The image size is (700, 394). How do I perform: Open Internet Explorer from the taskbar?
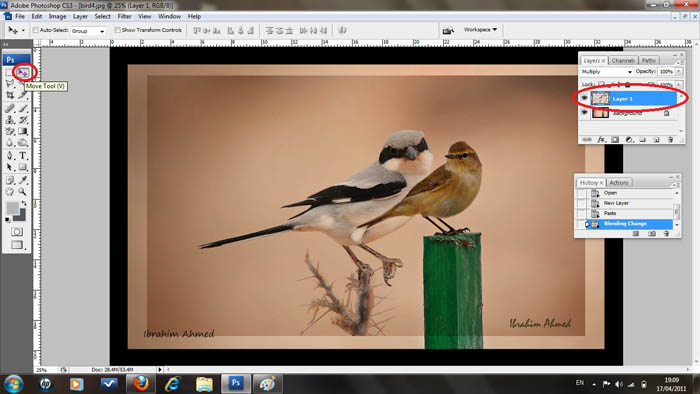[172, 384]
